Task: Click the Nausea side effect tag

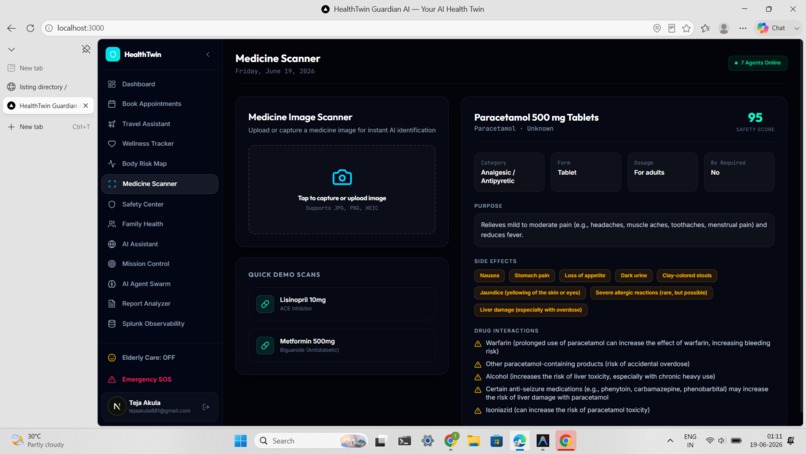Action: (x=489, y=276)
